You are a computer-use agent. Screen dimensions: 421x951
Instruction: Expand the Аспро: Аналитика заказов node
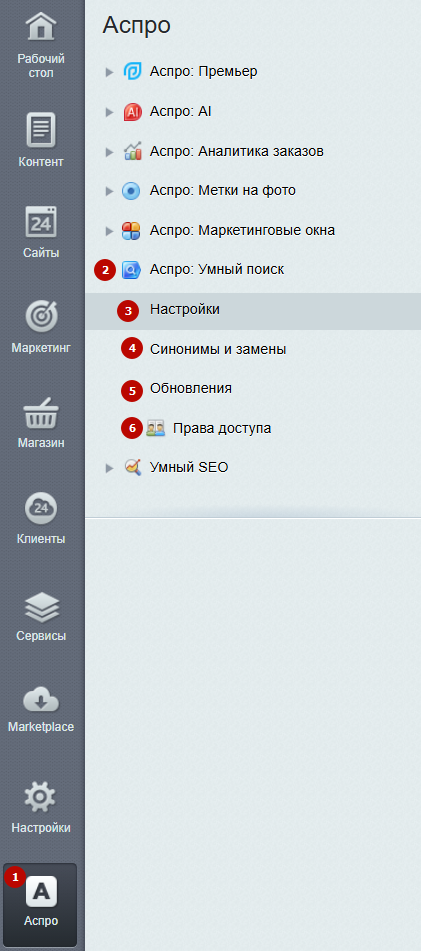click(110, 152)
